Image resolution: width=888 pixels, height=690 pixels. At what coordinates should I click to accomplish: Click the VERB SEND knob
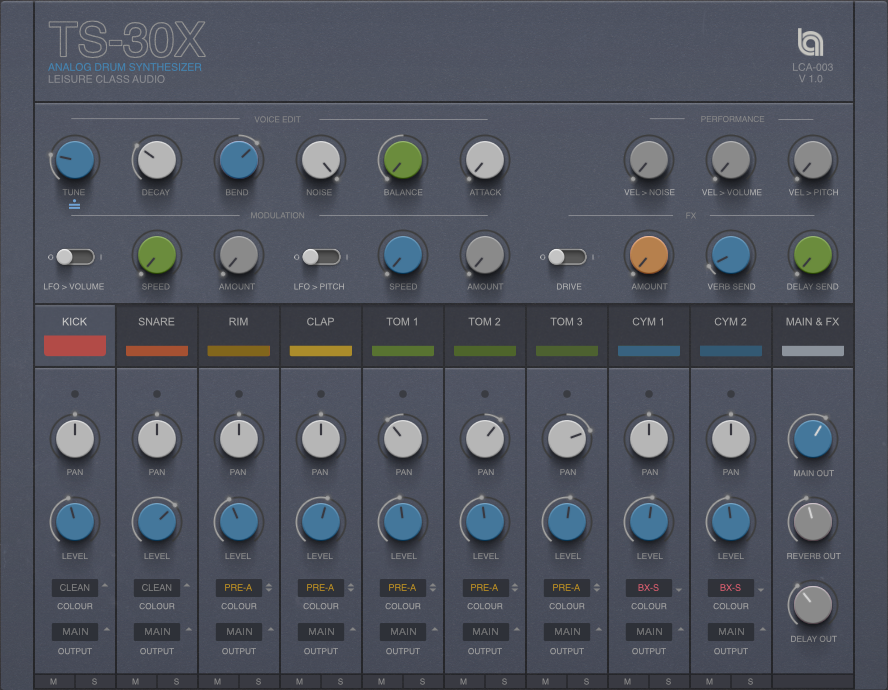pos(730,257)
